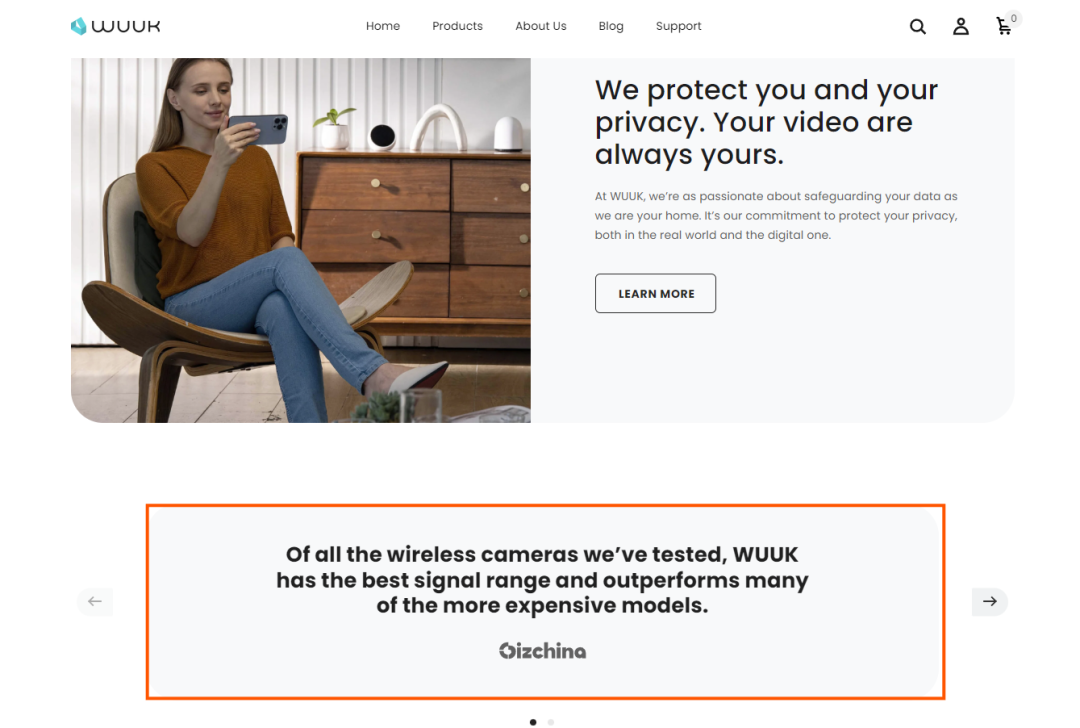The width and height of the screenshot is (1080, 728).
Task: Click the WUUK logo
Action: pos(116,26)
